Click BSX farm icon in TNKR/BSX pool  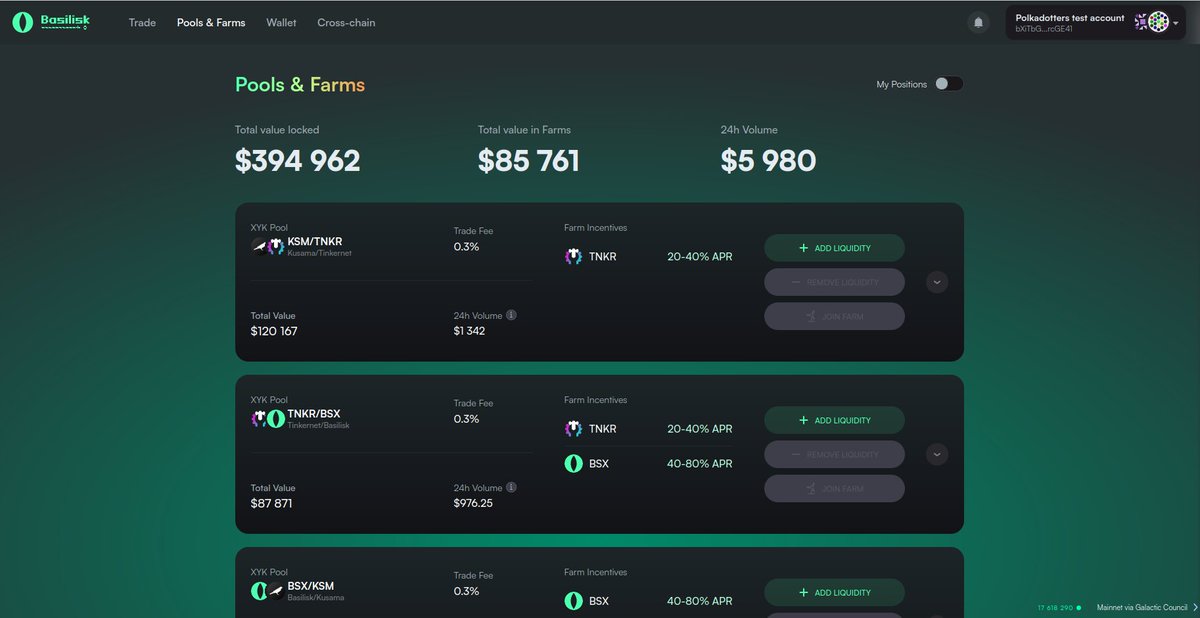[x=574, y=464]
